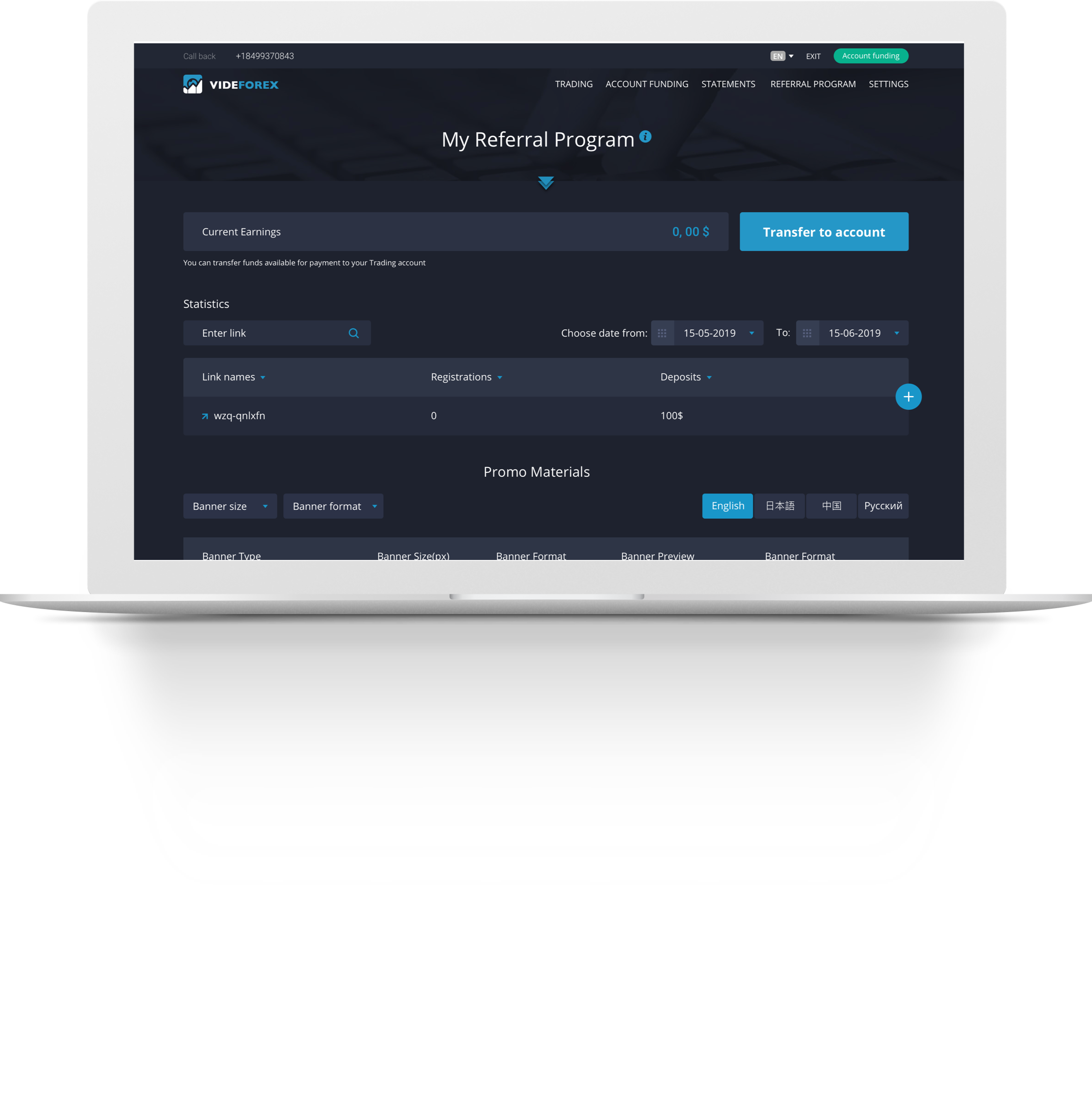This screenshot has width=1092, height=1112.
Task: Expand the Banner size dropdown filter
Action: (228, 506)
